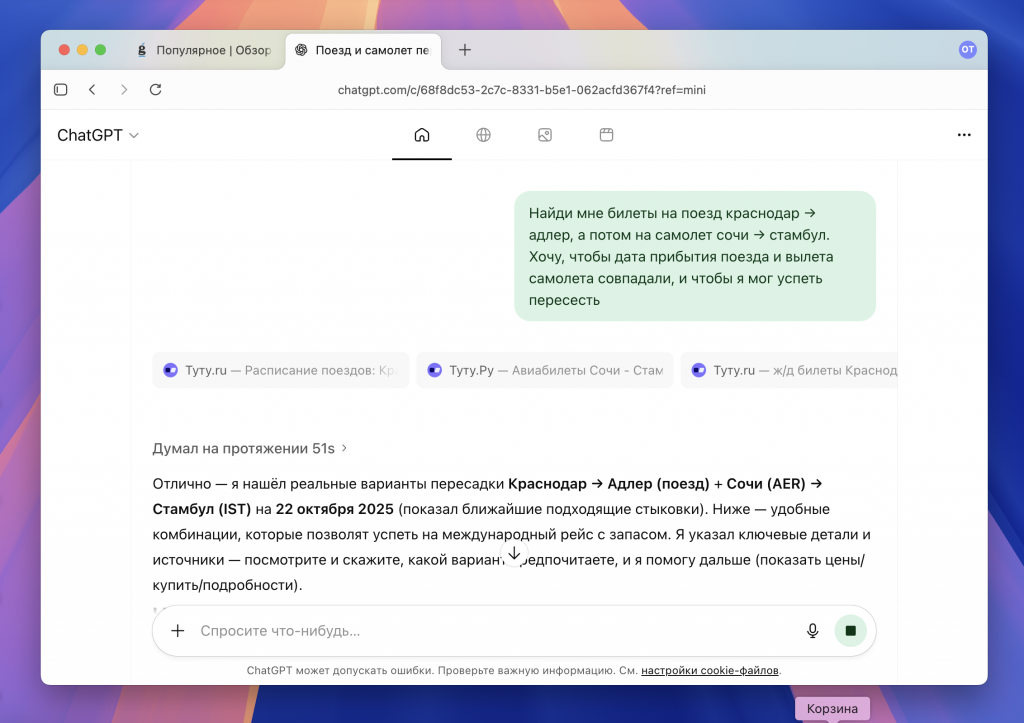Click the address bar URL
This screenshot has width=1024, height=723.
click(521, 90)
